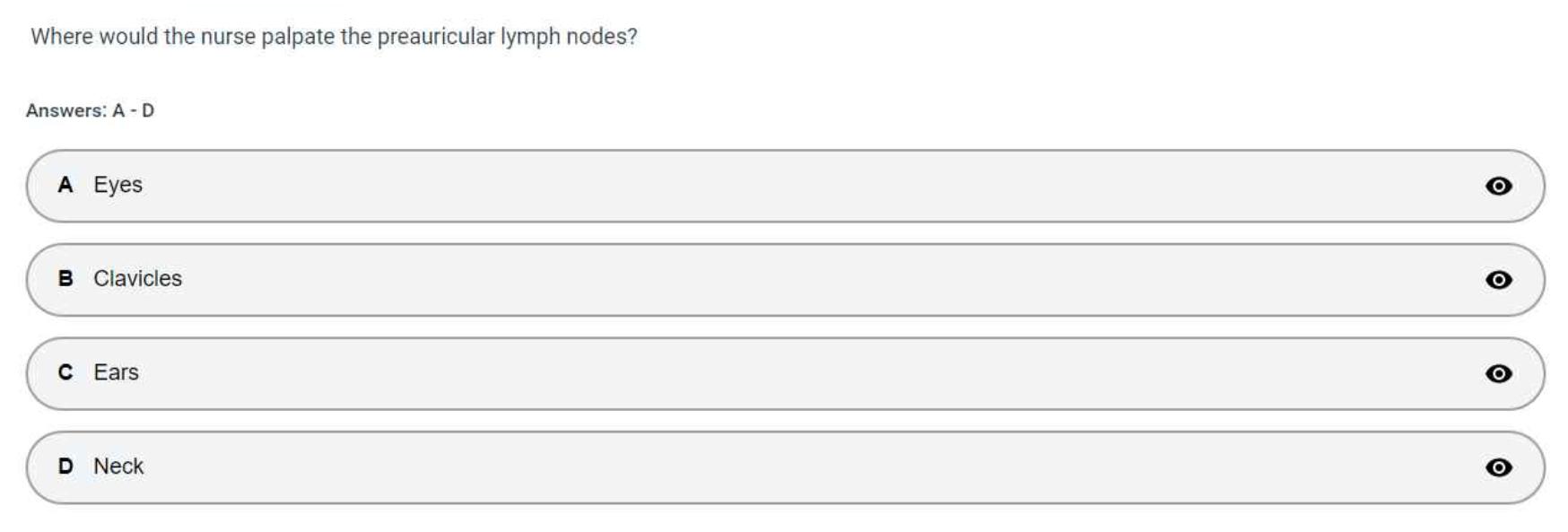The image size is (1568, 532).
Task: Click the 'Answers: A - D' label
Action: point(90,110)
